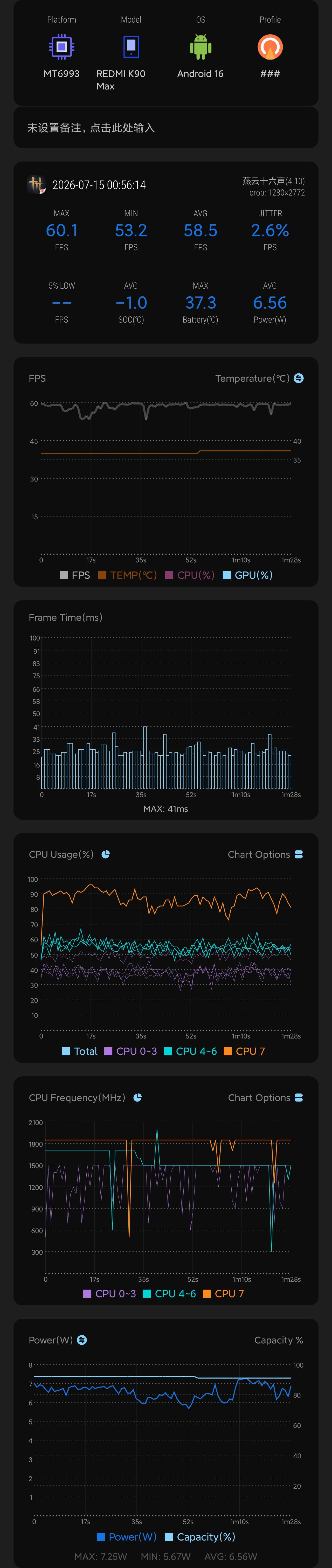This screenshot has width=332, height=1568.
Task: Toggle the FPS legend series
Action: [x=75, y=575]
